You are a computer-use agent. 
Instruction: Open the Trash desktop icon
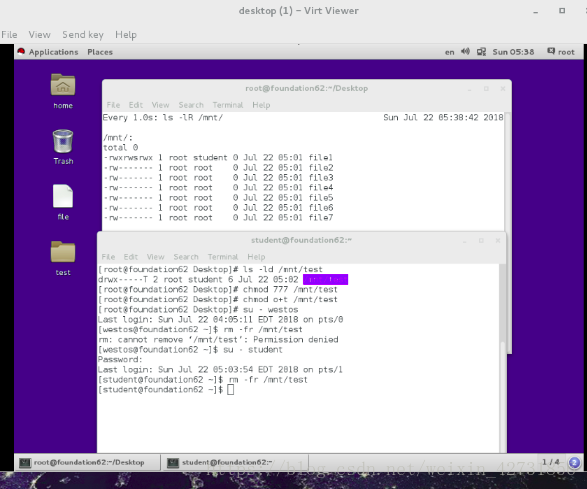[63, 141]
